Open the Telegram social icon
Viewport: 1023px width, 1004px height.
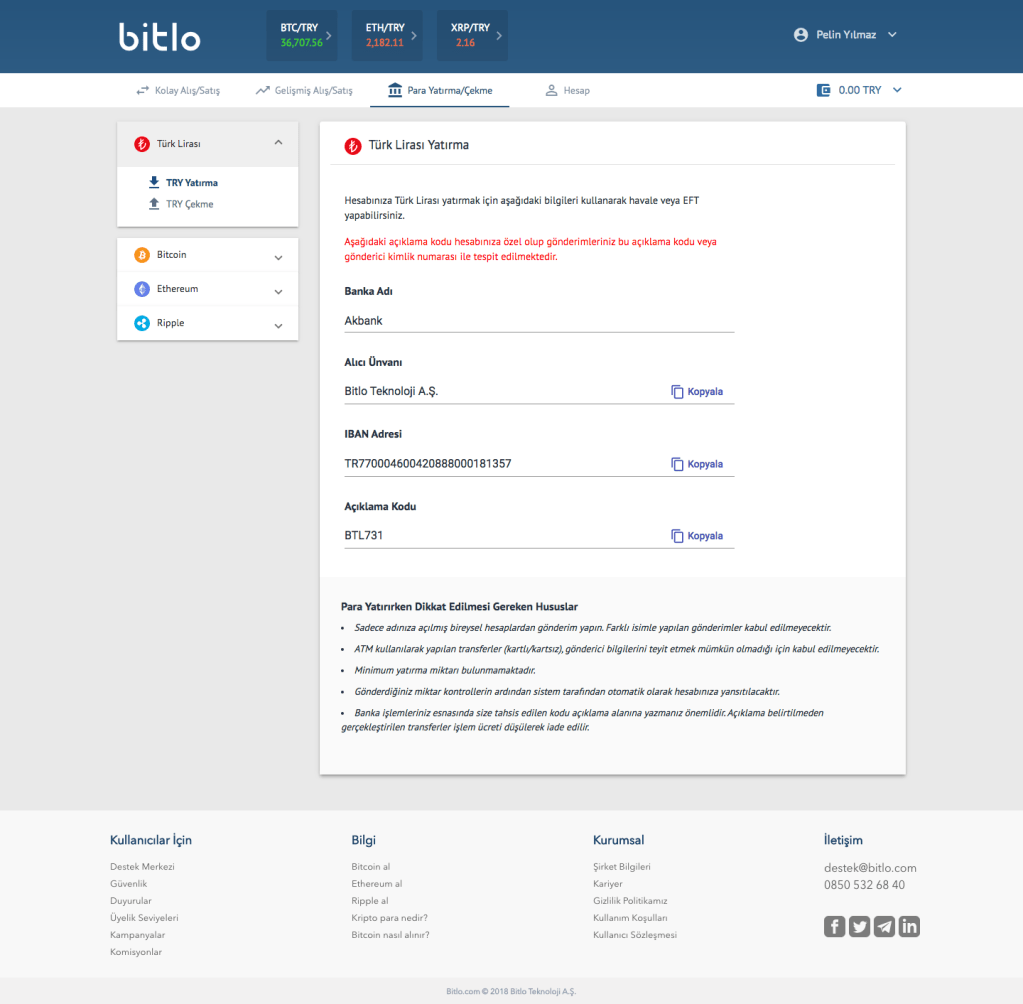[884, 926]
